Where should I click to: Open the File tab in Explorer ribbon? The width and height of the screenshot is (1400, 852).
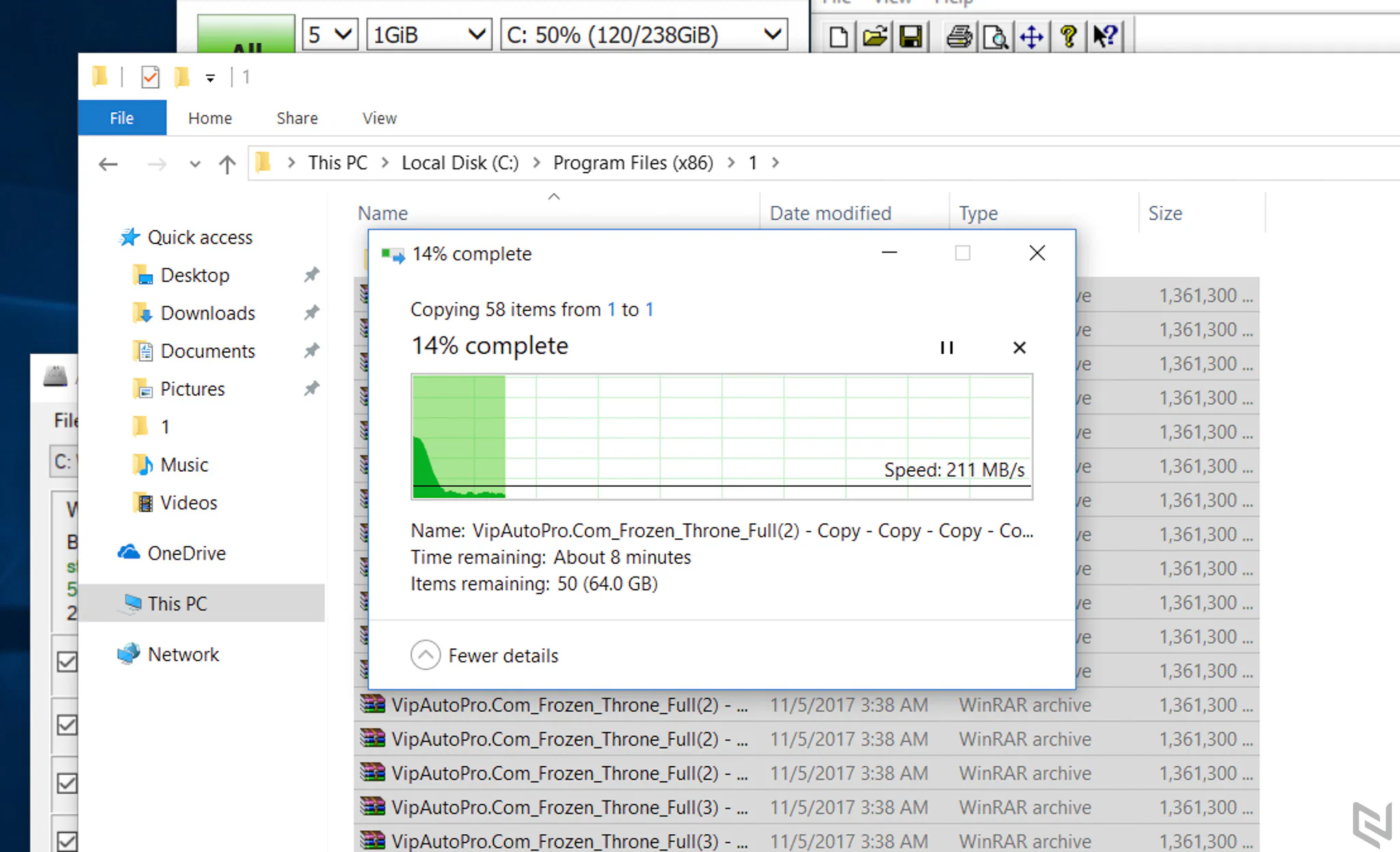122,118
